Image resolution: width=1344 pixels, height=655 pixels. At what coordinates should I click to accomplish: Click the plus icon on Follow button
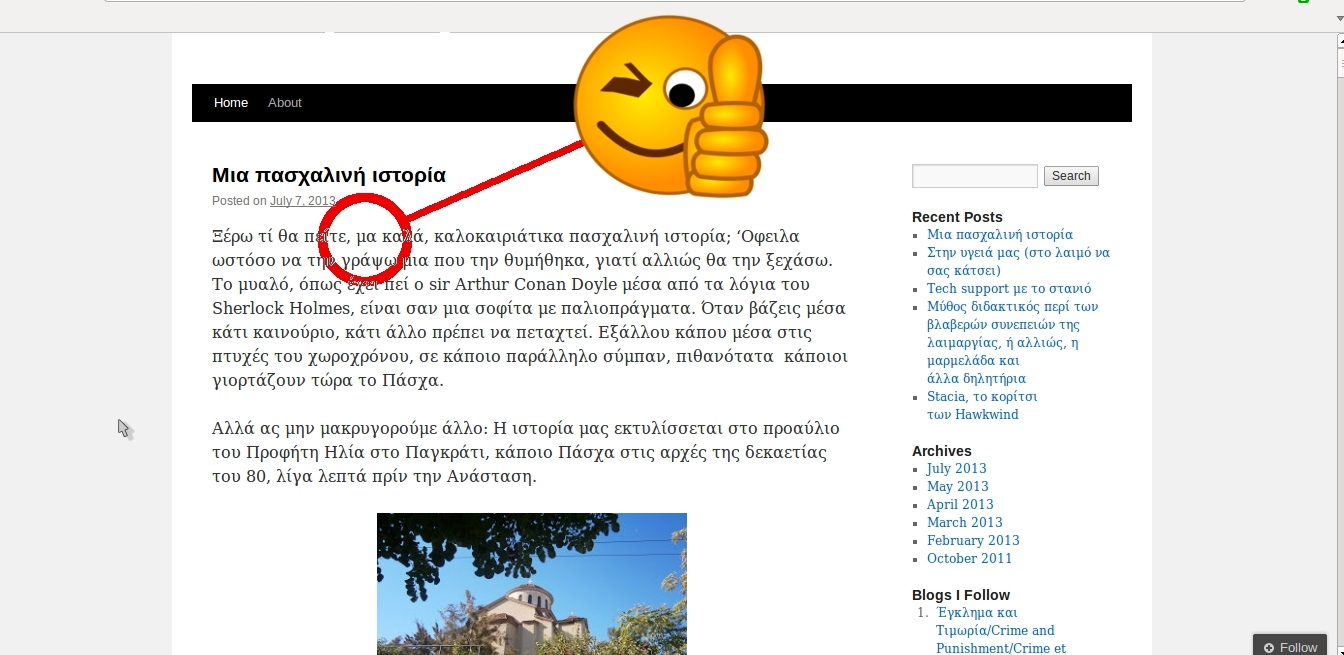point(1269,647)
